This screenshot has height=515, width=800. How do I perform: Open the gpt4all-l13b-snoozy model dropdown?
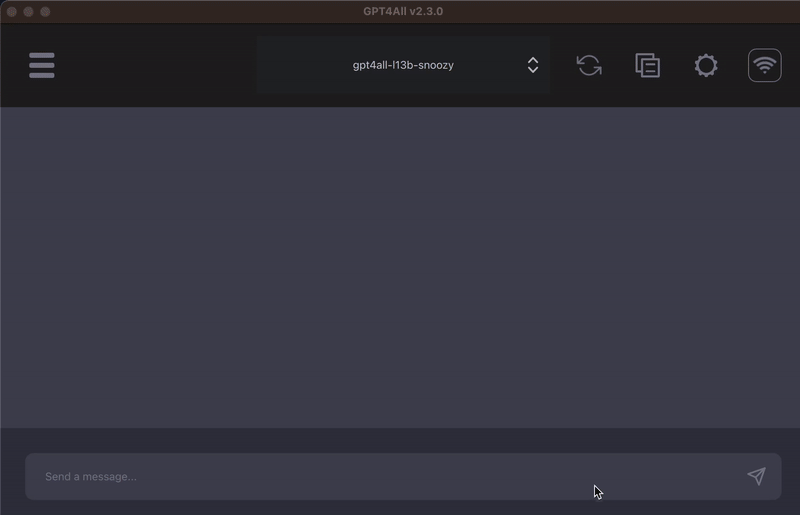(403, 65)
